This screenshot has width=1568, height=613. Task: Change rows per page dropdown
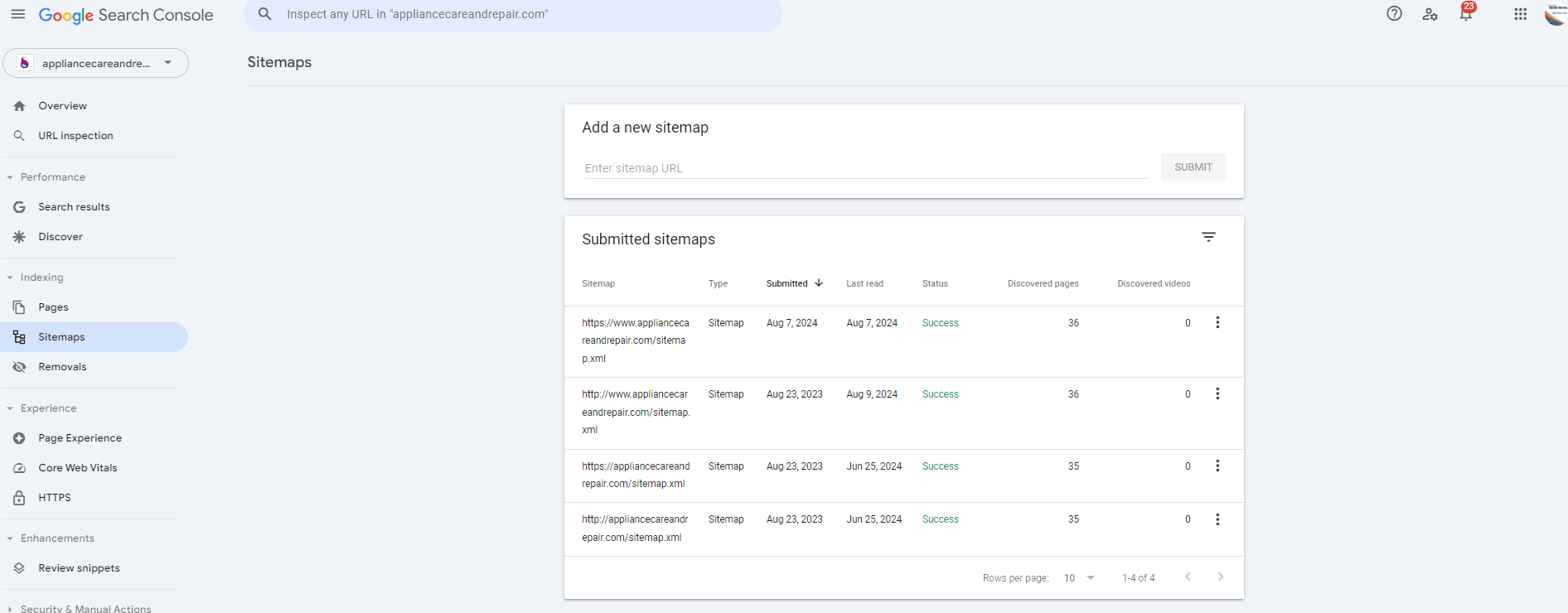pyautogui.click(x=1079, y=578)
